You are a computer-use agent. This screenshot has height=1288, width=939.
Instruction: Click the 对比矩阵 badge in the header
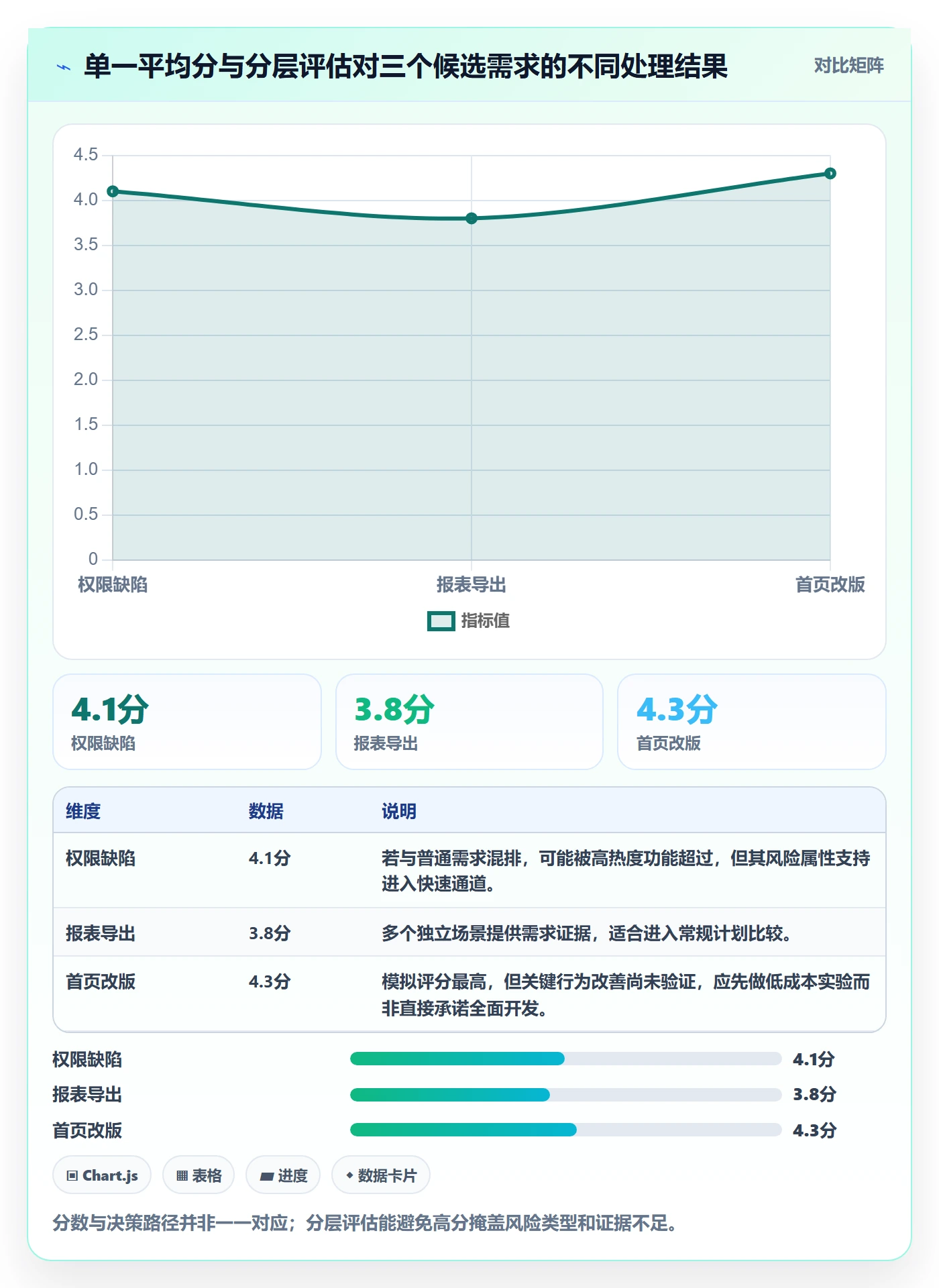tap(848, 65)
